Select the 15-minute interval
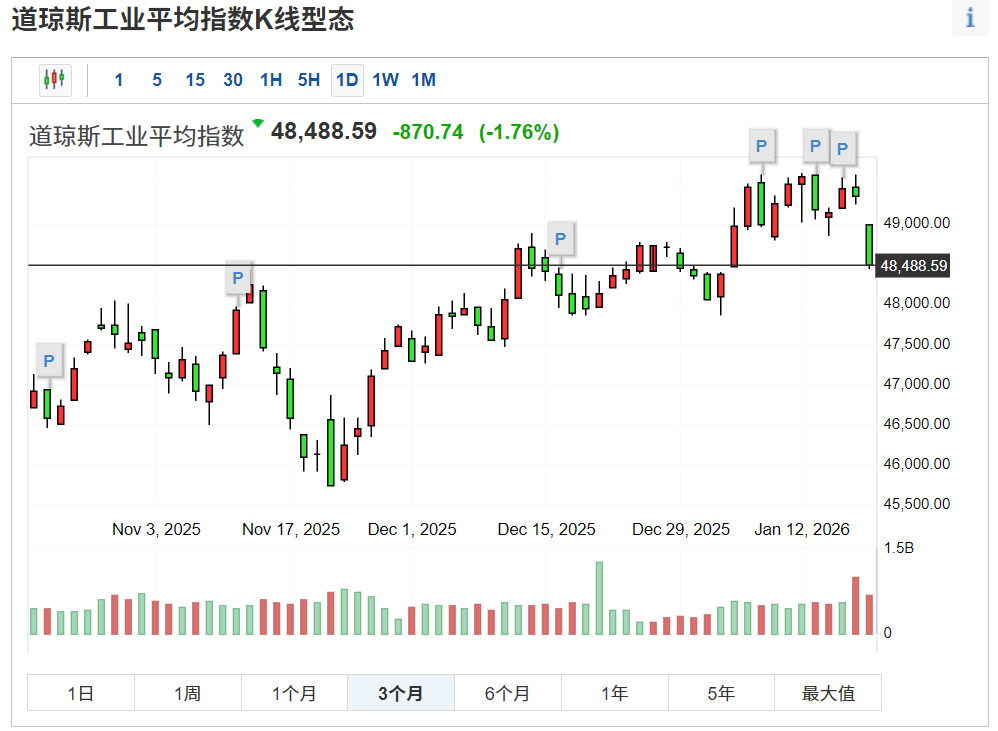Viewport: 998px width, 731px height. point(195,80)
